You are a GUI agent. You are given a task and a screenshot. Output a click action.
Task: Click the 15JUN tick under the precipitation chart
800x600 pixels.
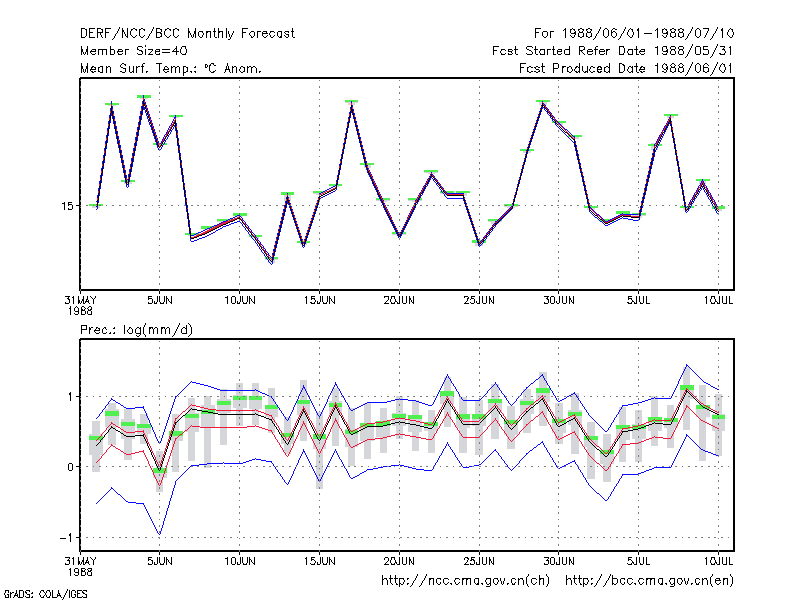click(319, 561)
